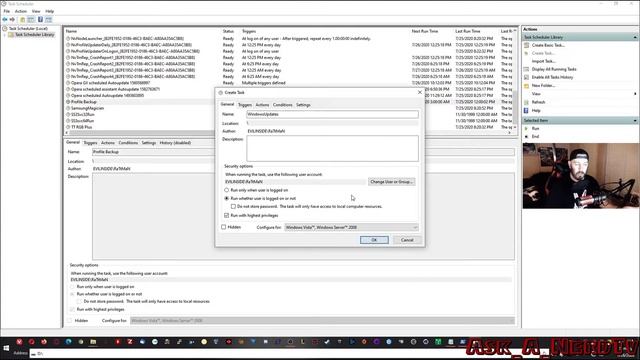Image resolution: width=640 pixels, height=360 pixels.
Task: Click the clock icon beside TT RGB Plus
Action: click(x=68, y=127)
